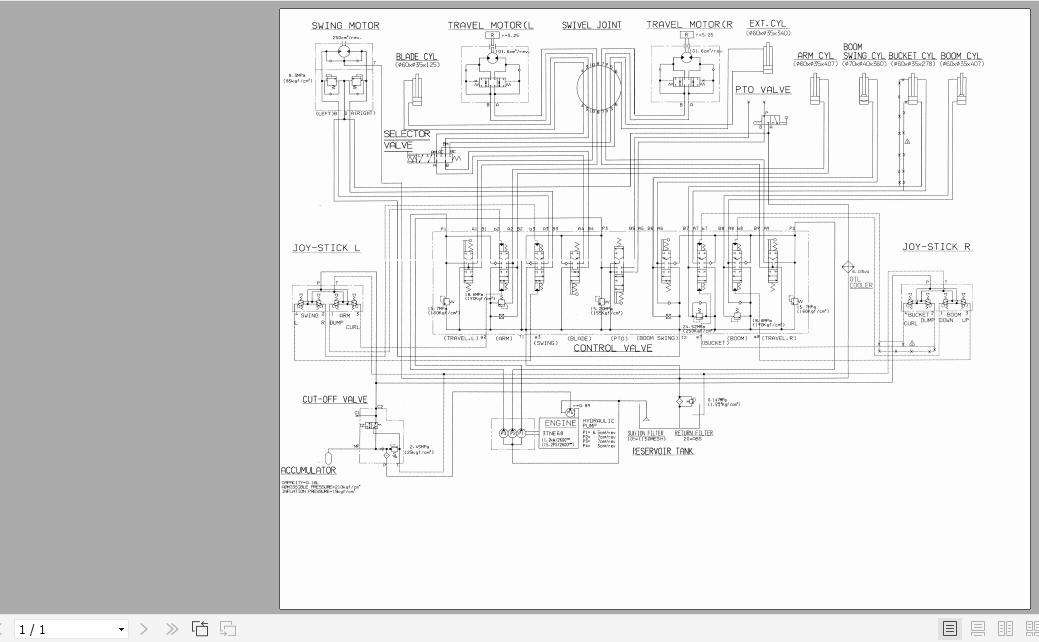The width and height of the screenshot is (1039, 642).
Task: Click the ENGINE box label
Action: [x=560, y=423]
